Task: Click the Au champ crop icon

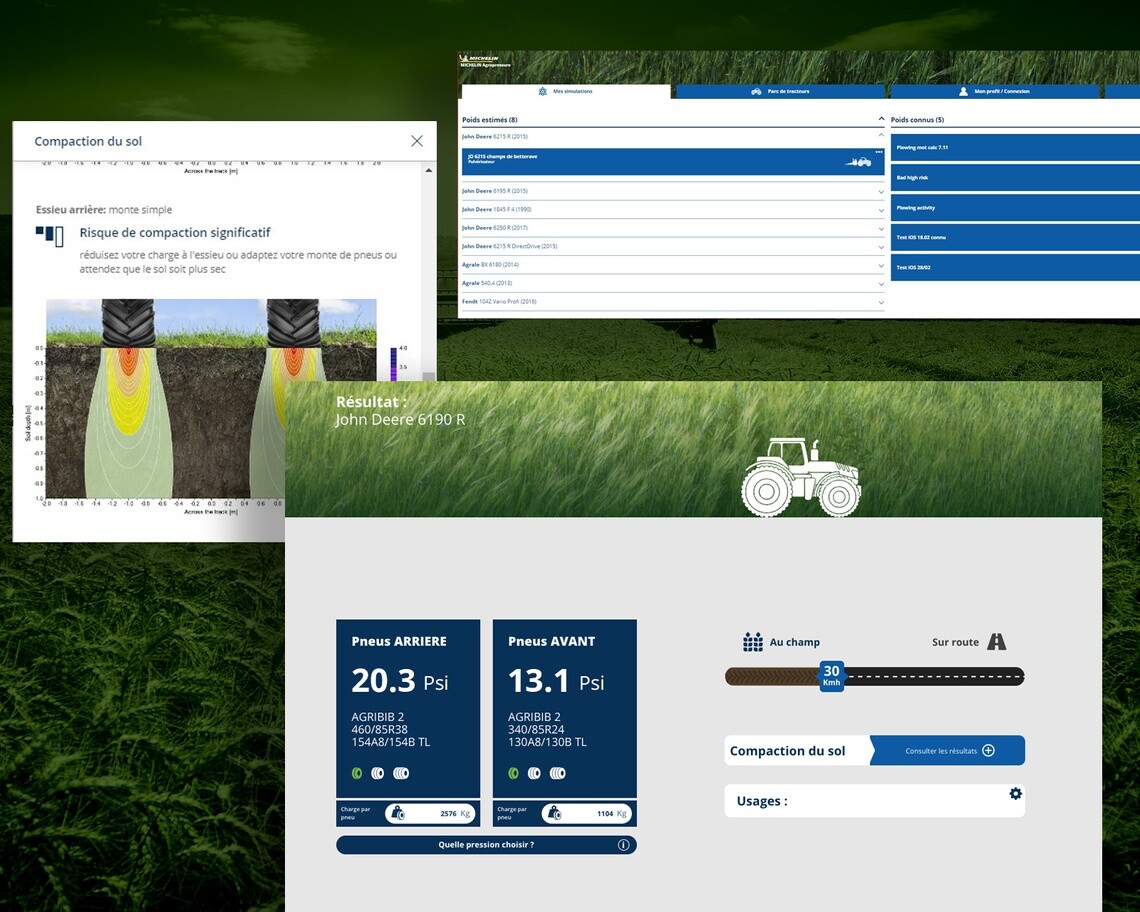Action: 752,641
